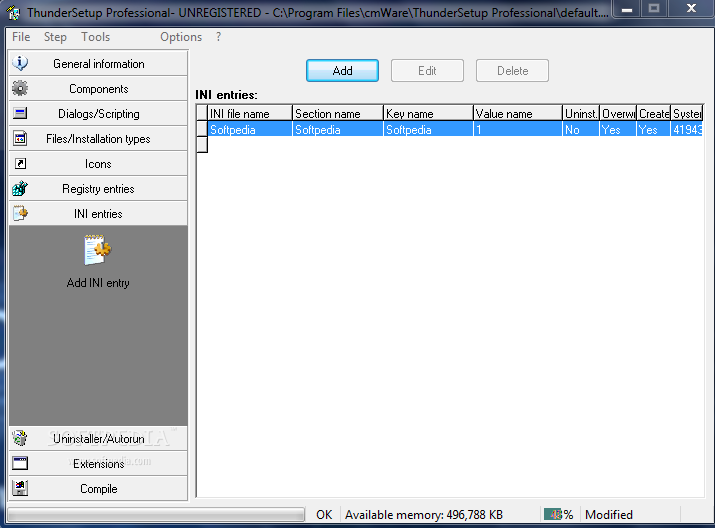
Task: Open the Step menu
Action: point(55,37)
